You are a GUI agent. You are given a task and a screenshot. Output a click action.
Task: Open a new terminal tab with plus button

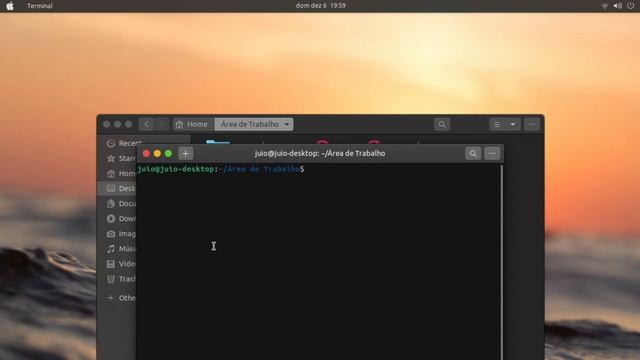185,153
